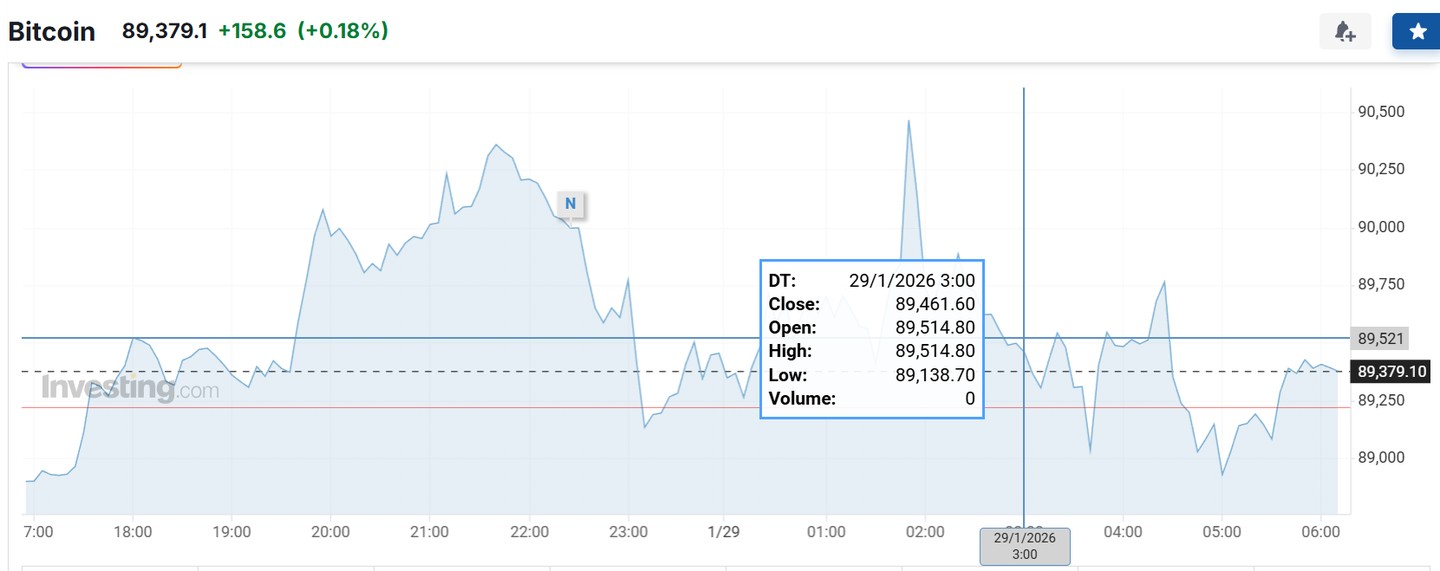Click the 23:00 time axis label
This screenshot has width=1440, height=571.
click(x=629, y=532)
